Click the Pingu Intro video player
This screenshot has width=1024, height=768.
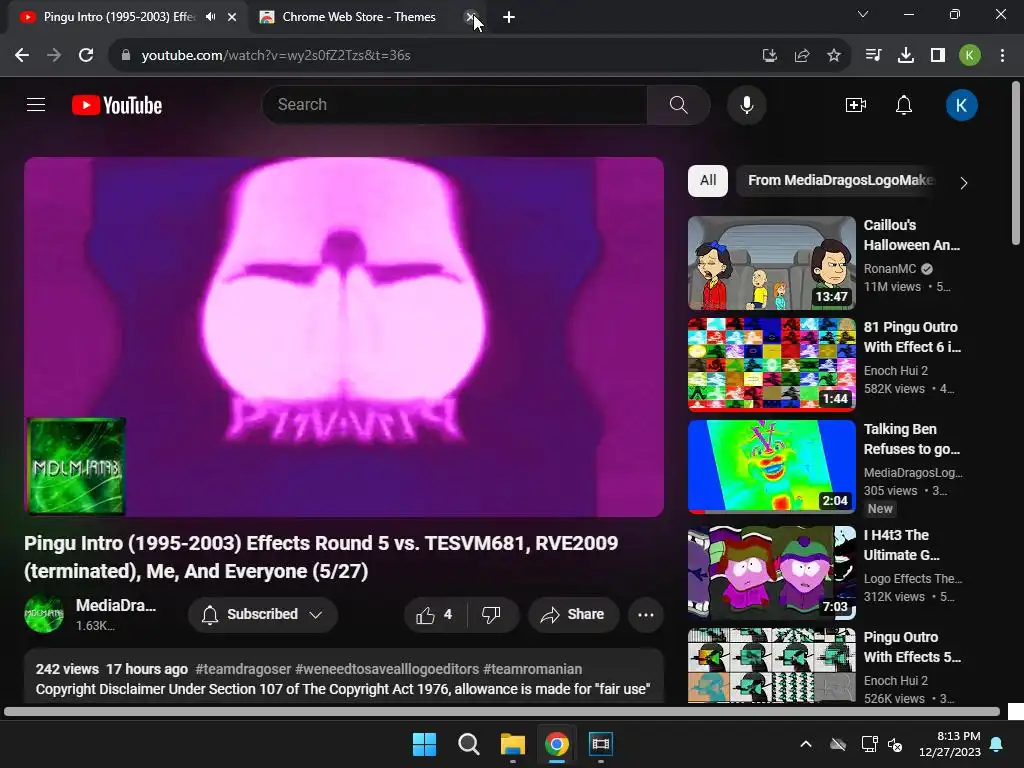coord(344,336)
